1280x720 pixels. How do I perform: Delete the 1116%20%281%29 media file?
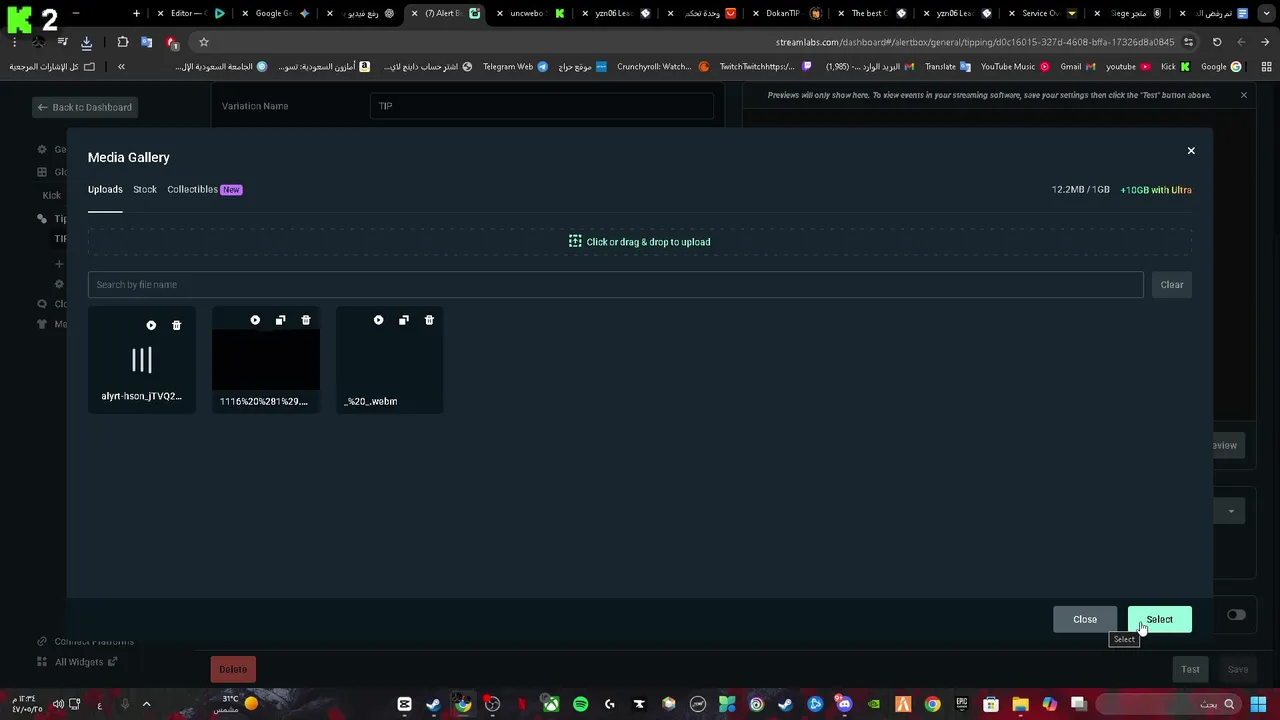click(x=306, y=320)
